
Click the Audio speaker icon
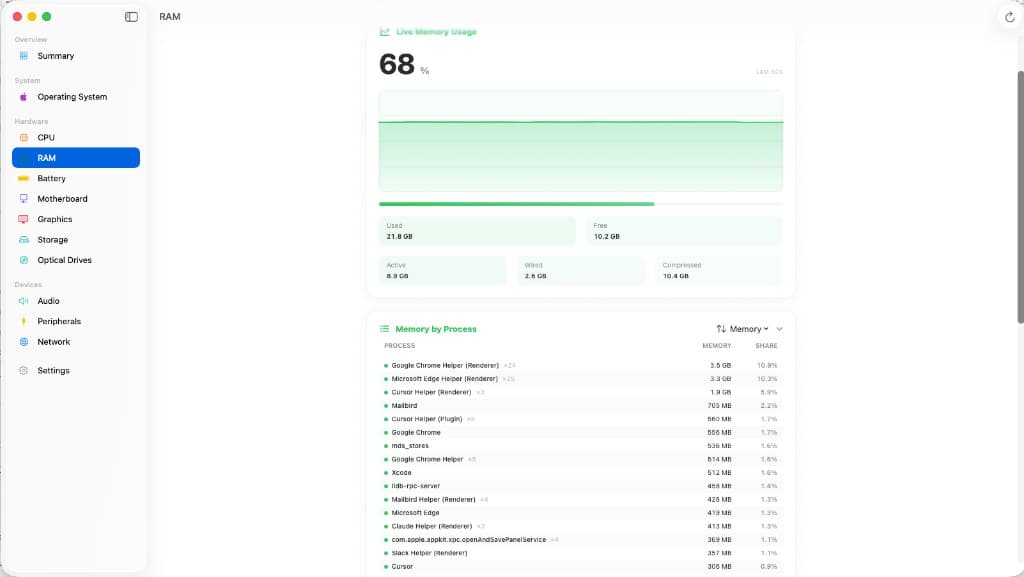[24, 301]
